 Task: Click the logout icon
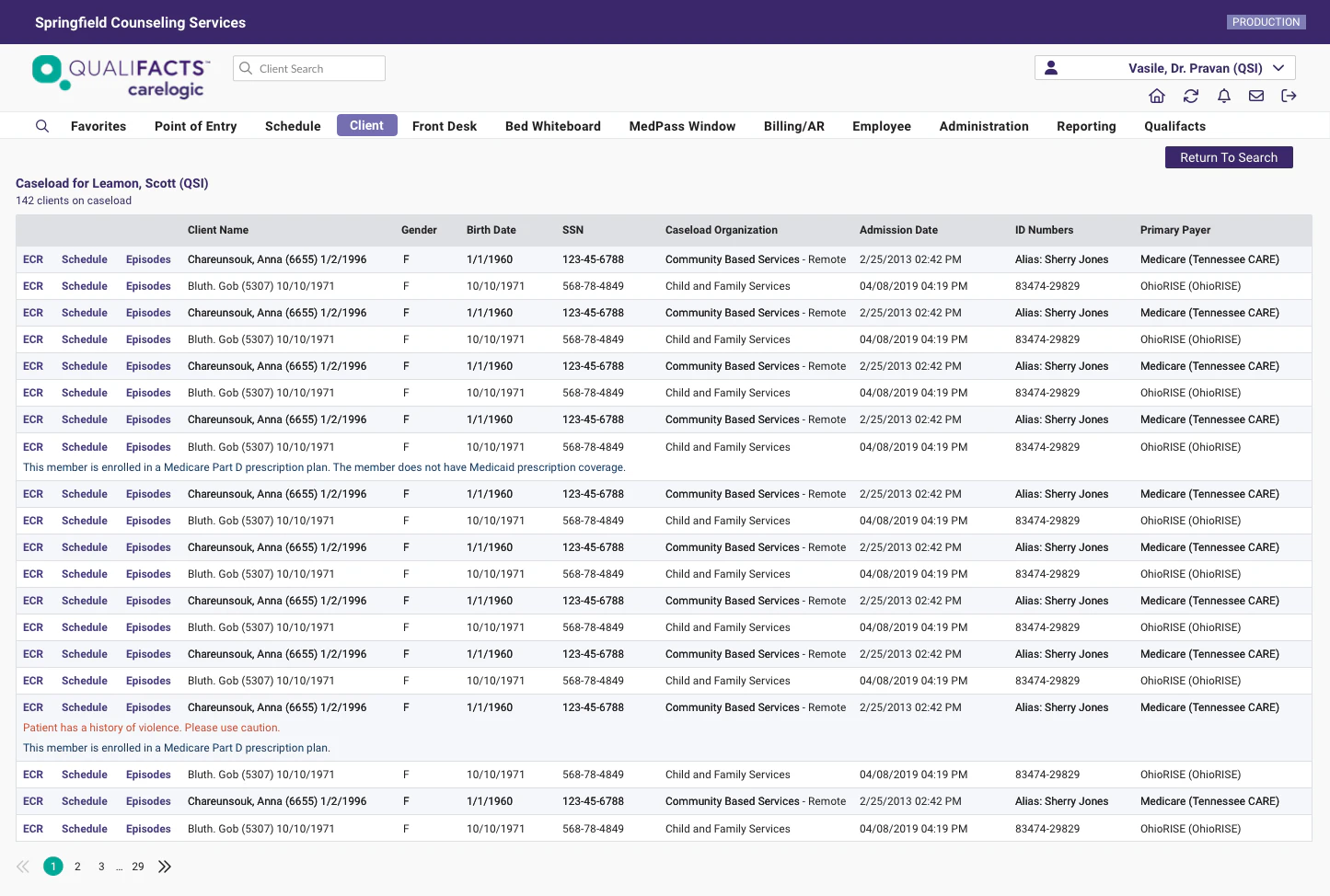pyautogui.click(x=1289, y=96)
